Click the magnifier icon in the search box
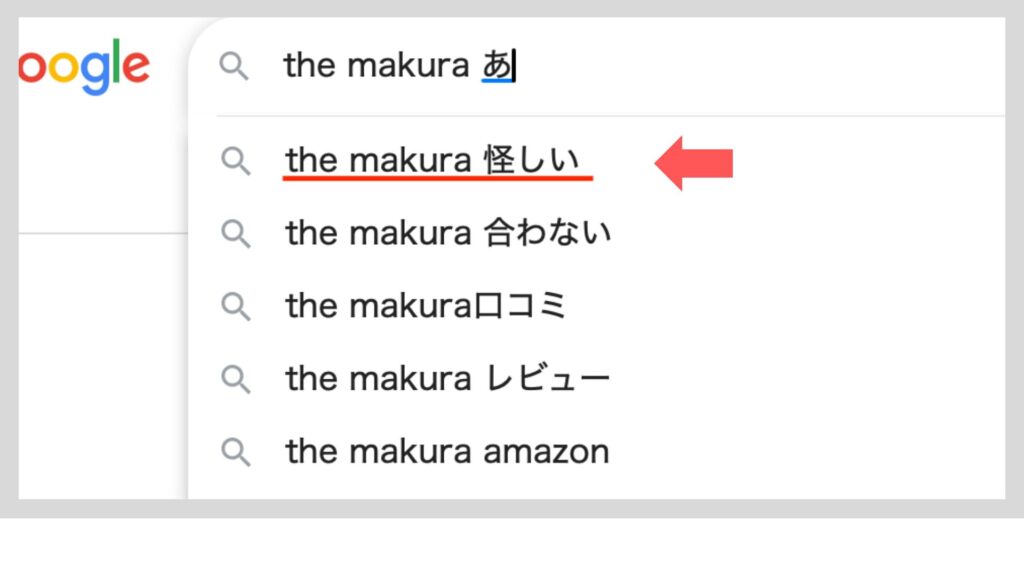 tap(234, 67)
